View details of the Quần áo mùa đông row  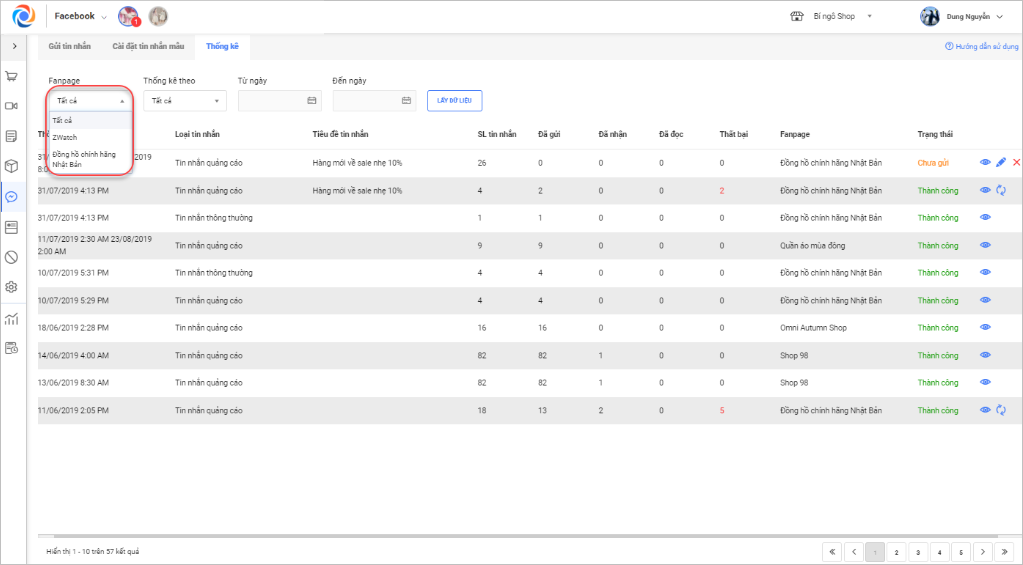(985, 245)
